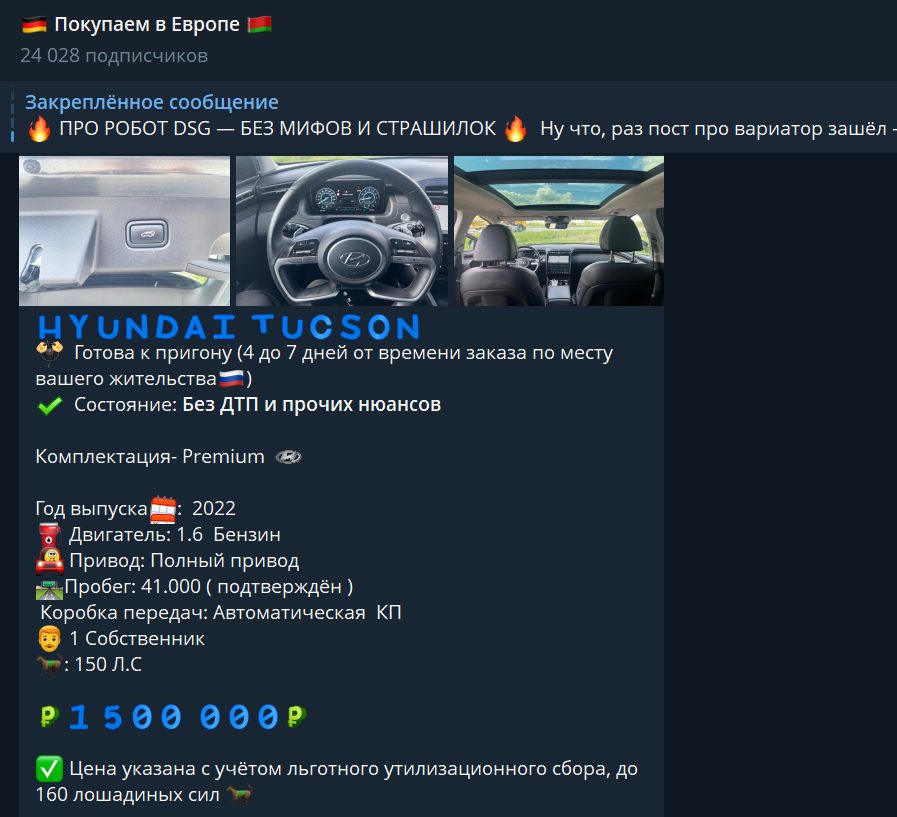This screenshot has height=817, width=897.
Task: Click the Belarus flag emoji in channel title
Action: pos(259,25)
